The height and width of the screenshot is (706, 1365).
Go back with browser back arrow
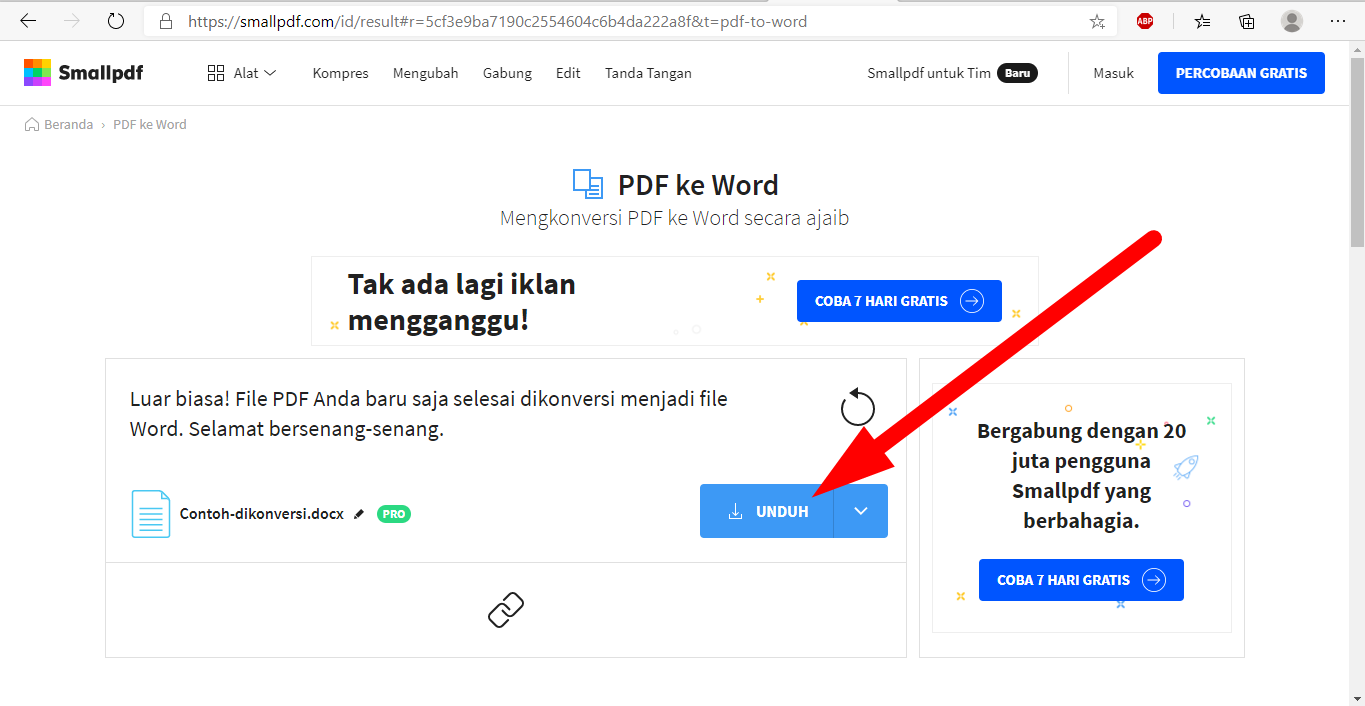pos(28,21)
